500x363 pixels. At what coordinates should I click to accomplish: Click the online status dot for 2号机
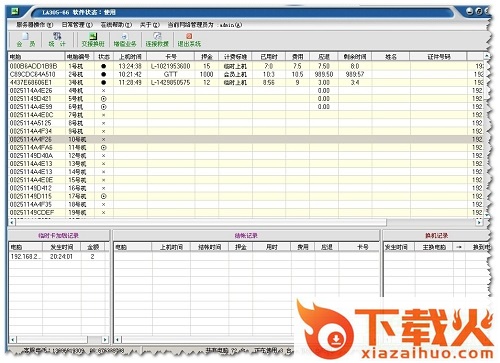point(104,74)
